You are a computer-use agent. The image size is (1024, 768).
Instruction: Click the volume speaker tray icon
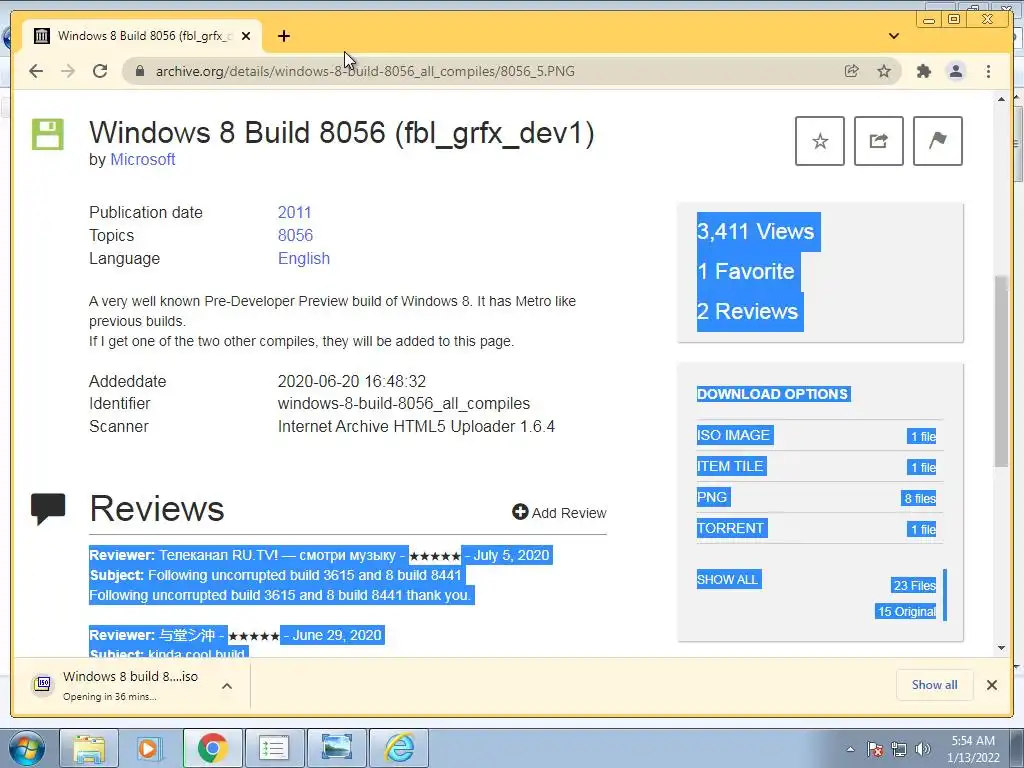[923, 749]
